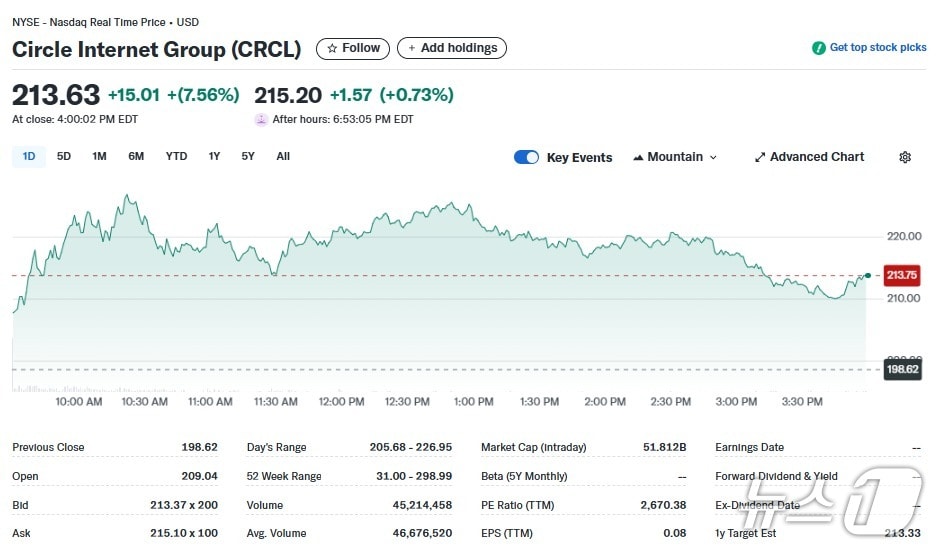
Task: Click the after-hours moon icon
Action: coord(261,119)
